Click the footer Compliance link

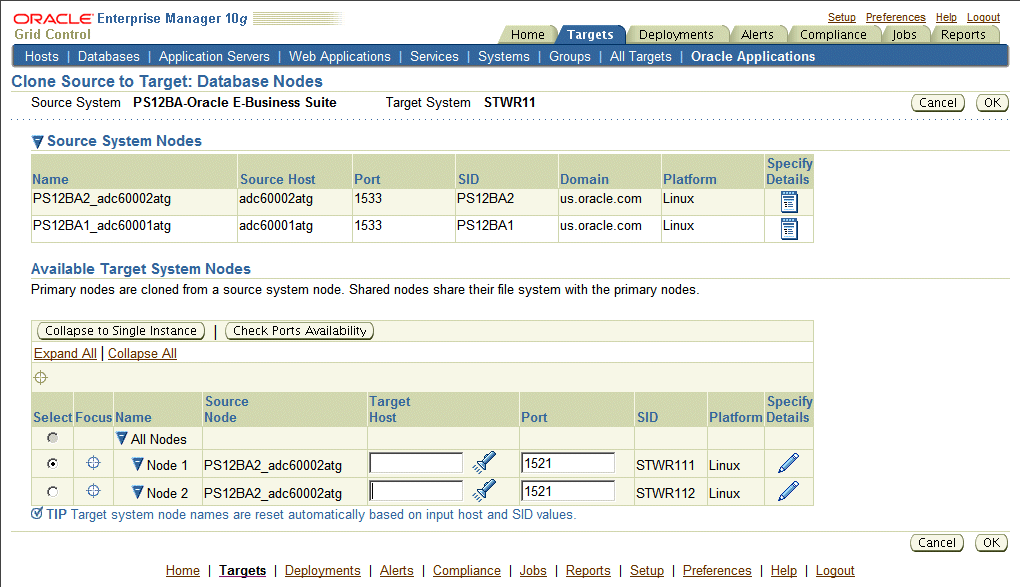click(466, 571)
